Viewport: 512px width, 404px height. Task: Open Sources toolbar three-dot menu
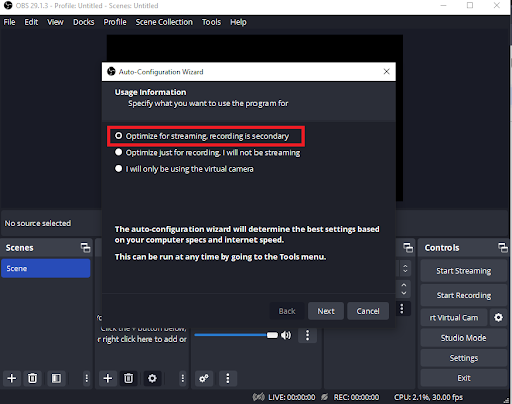coord(182,378)
